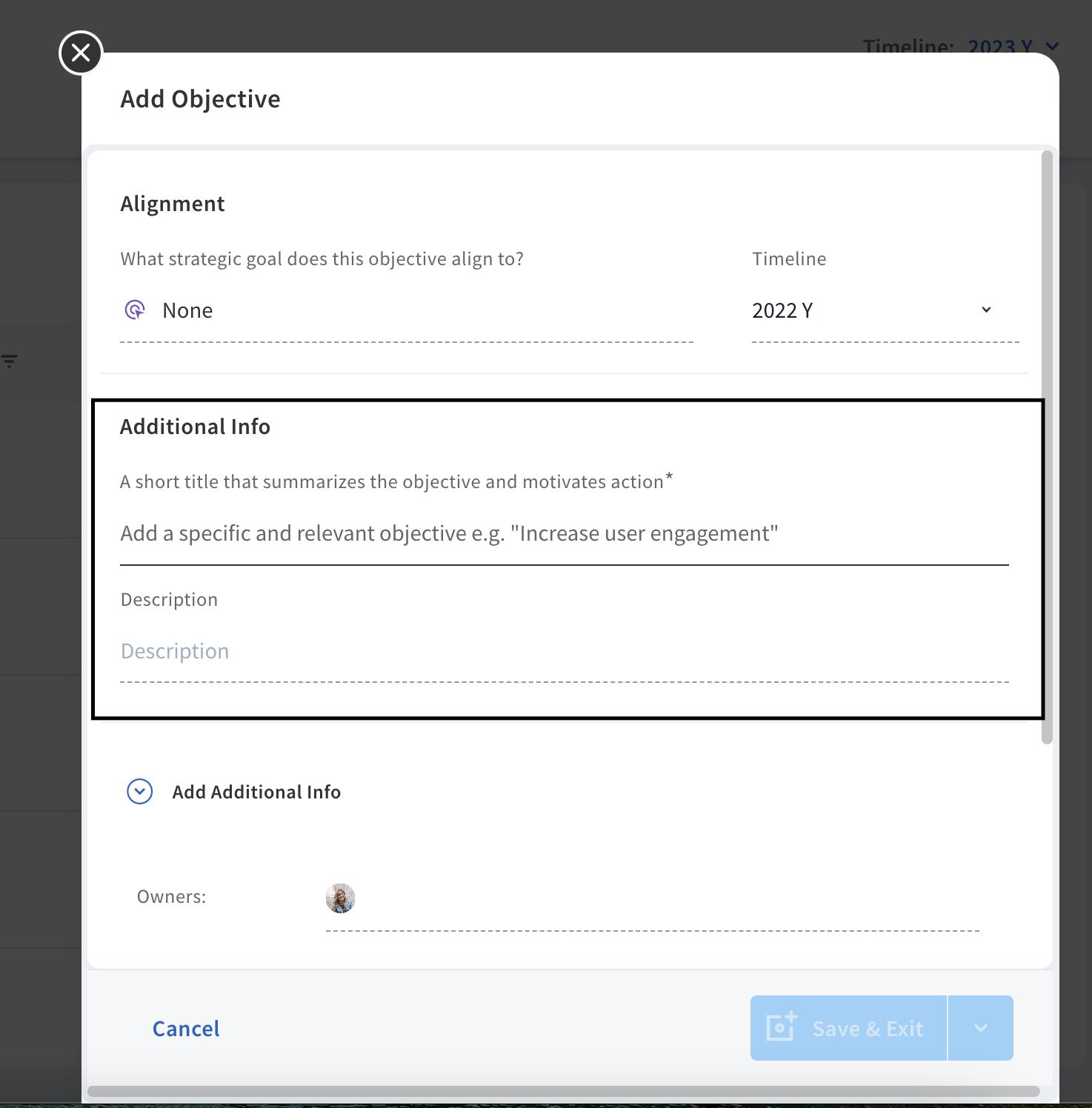
Task: Click the Save & Exit button
Action: point(849,1028)
